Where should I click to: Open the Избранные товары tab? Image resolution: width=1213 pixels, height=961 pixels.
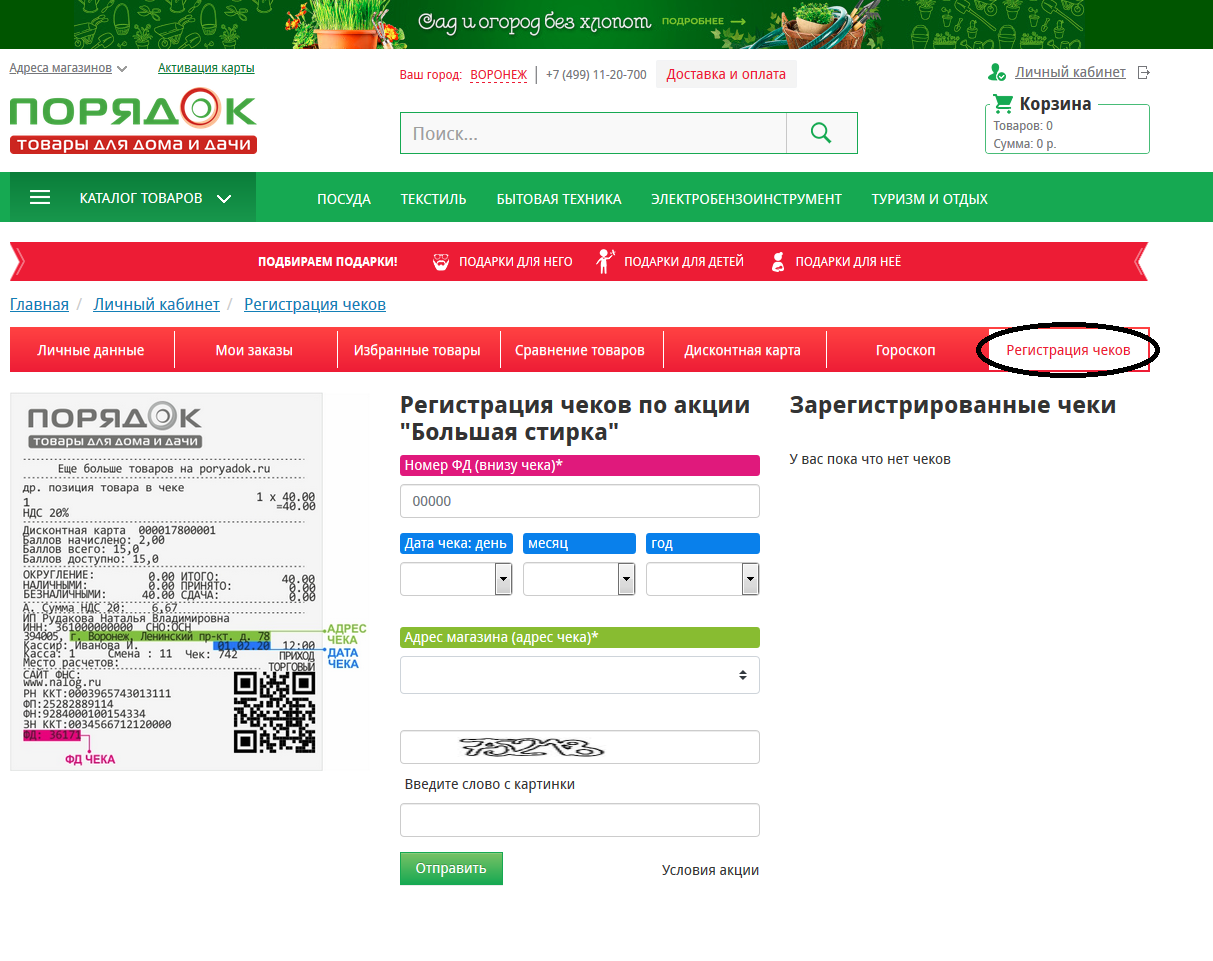[417, 350]
